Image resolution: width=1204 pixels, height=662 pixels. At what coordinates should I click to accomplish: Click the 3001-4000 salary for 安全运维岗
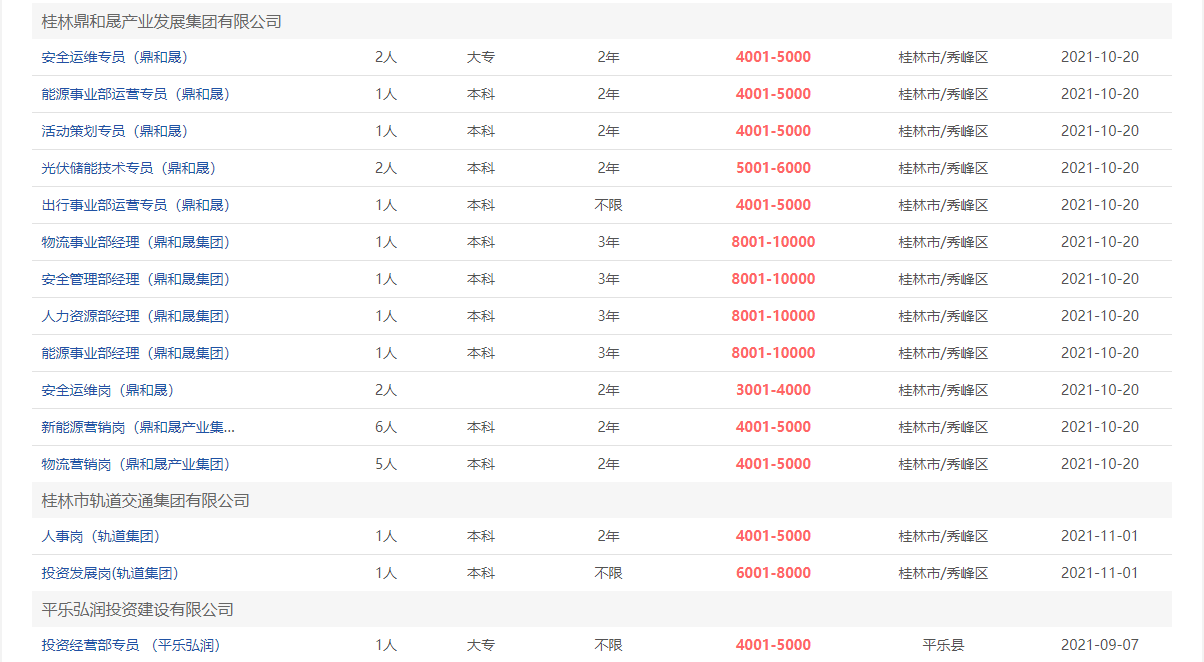coord(773,390)
